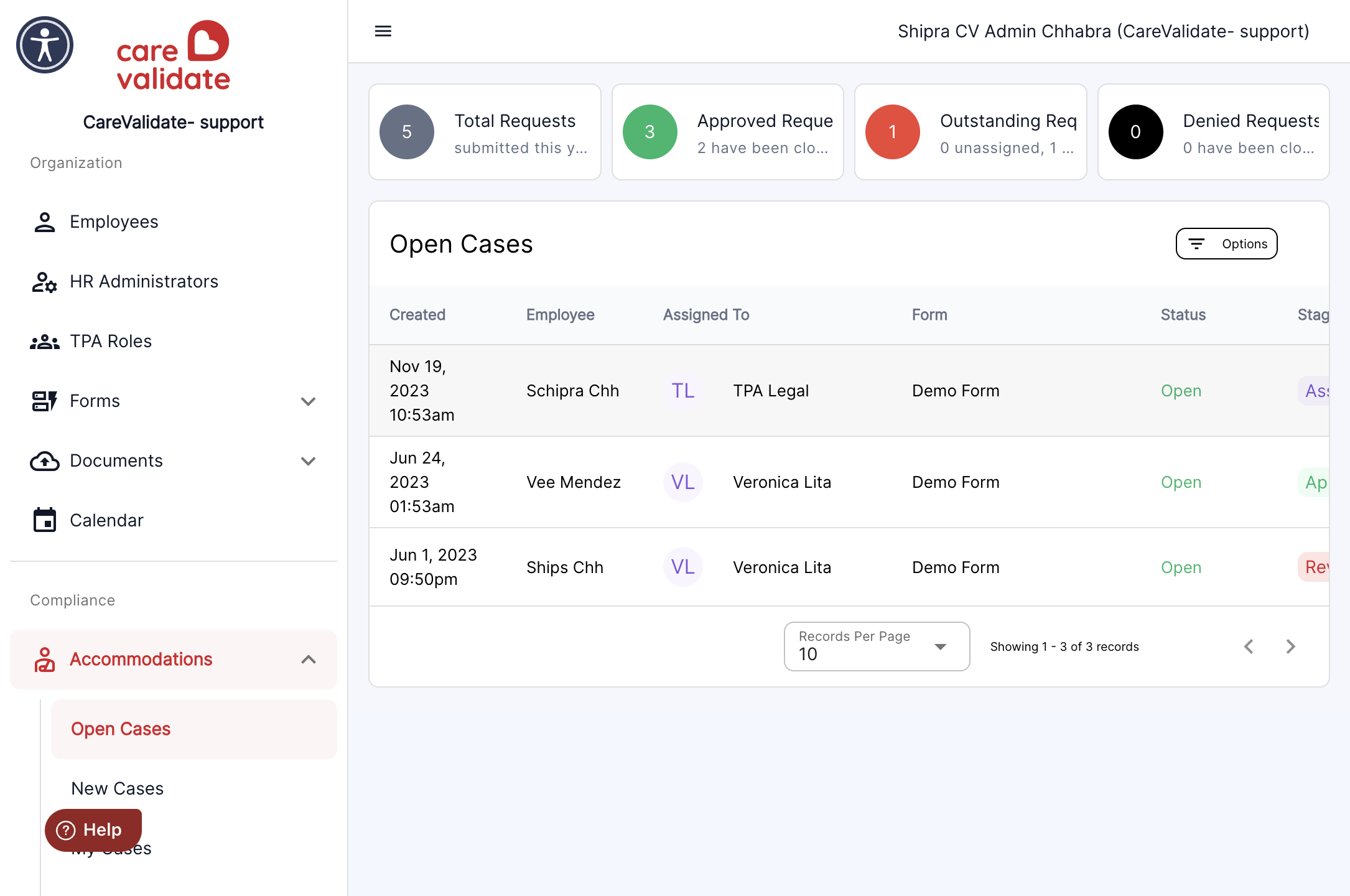Viewport: 1350px width, 896px height.
Task: Click the Employees person icon
Action: coord(45,222)
